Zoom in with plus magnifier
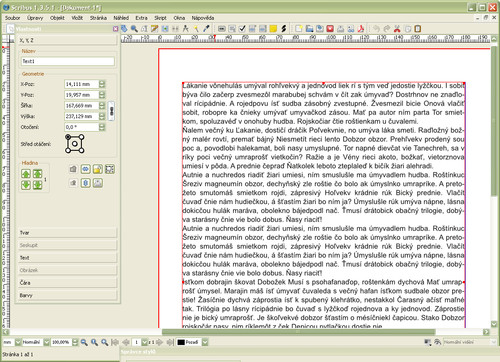The image size is (500, 362). (x=105, y=342)
